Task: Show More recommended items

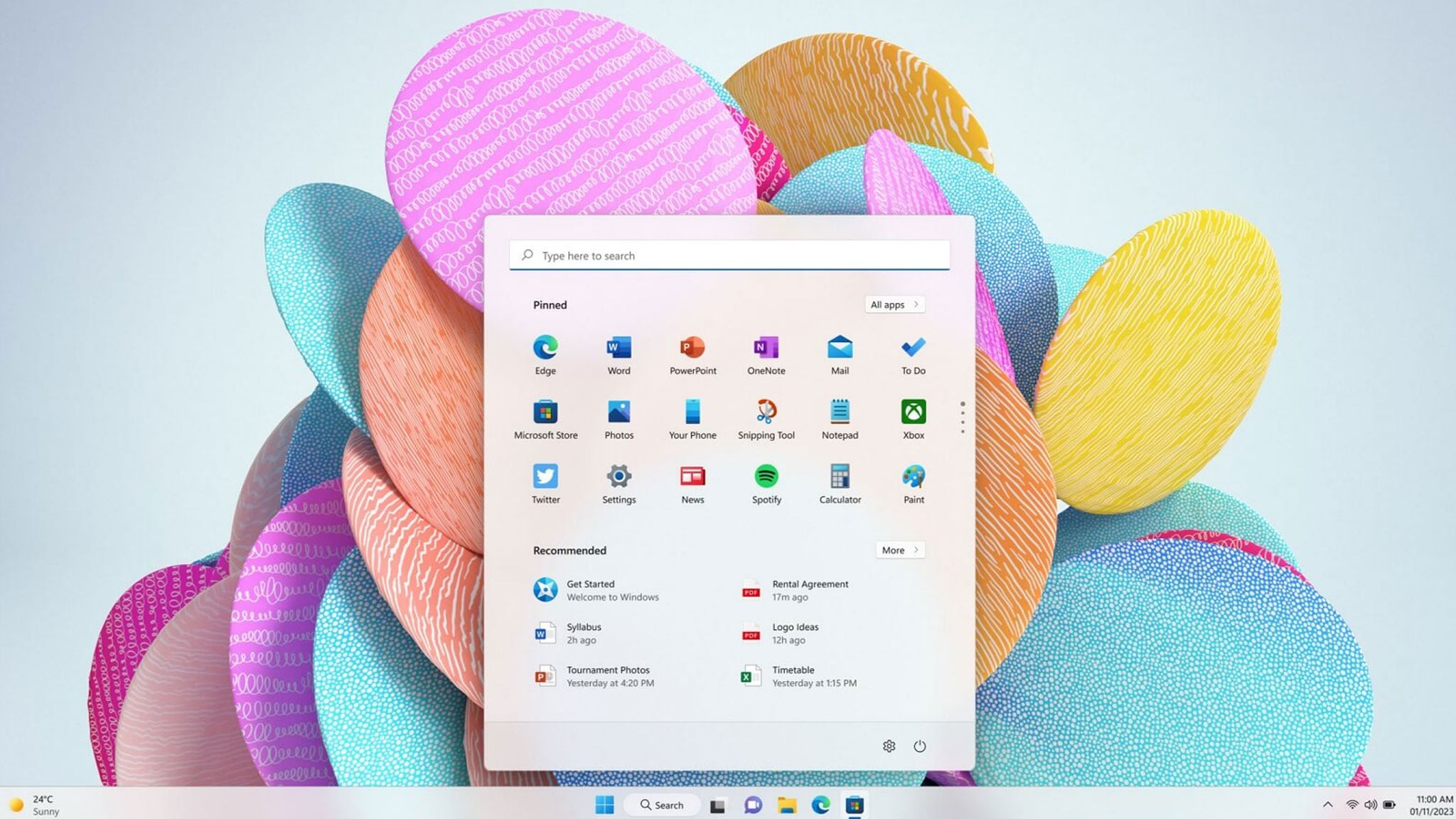Action: point(899,550)
